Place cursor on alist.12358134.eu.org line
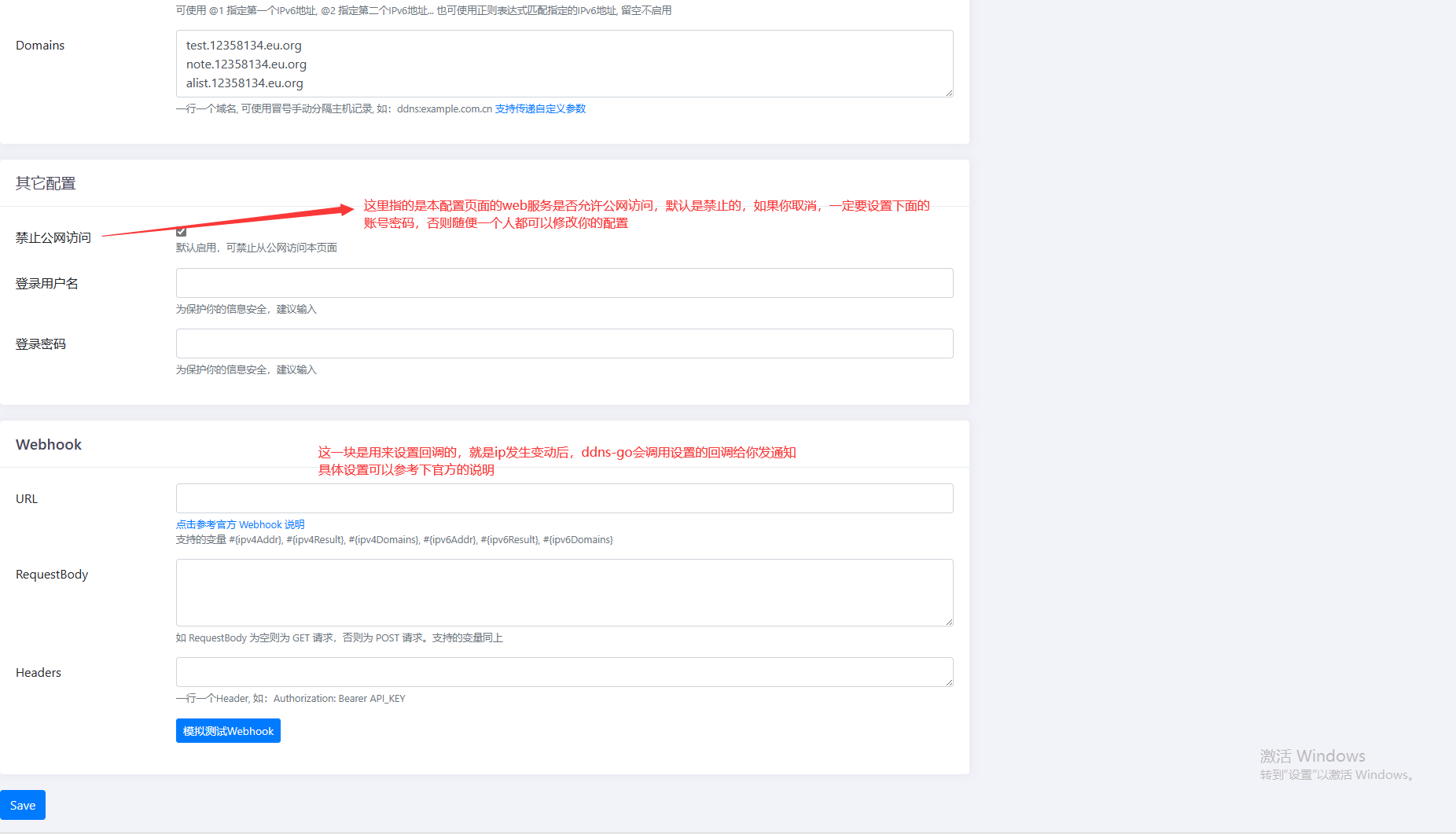Viewport: 1456px width, 834px height. pos(245,83)
